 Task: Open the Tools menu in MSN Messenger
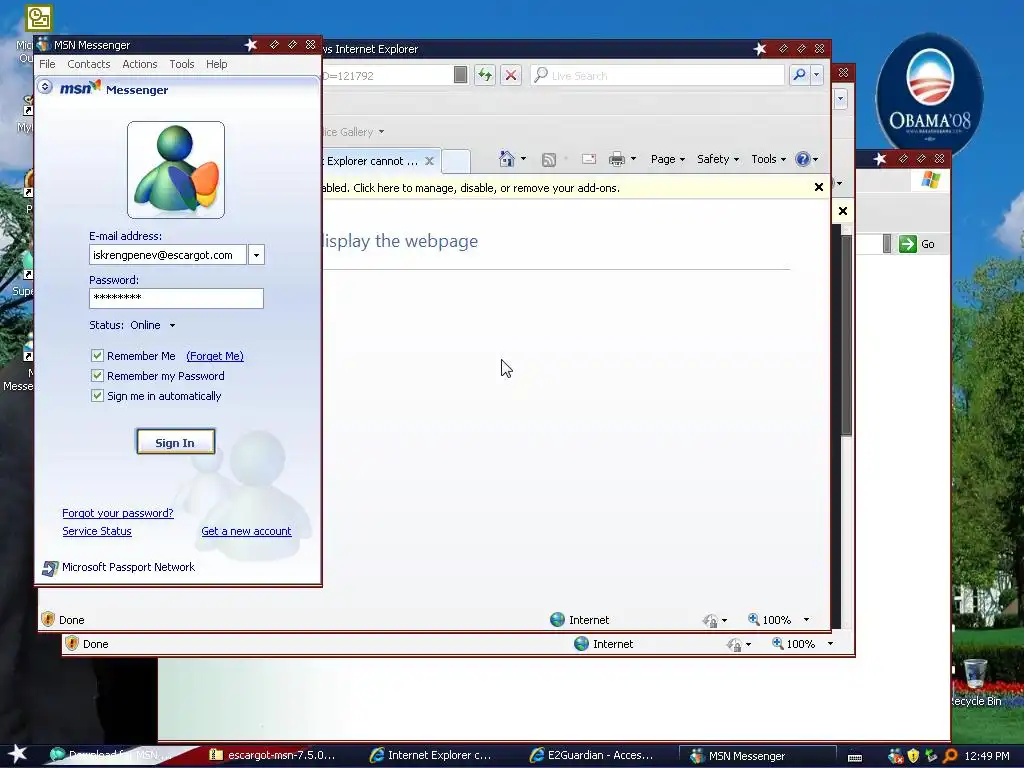tap(182, 64)
